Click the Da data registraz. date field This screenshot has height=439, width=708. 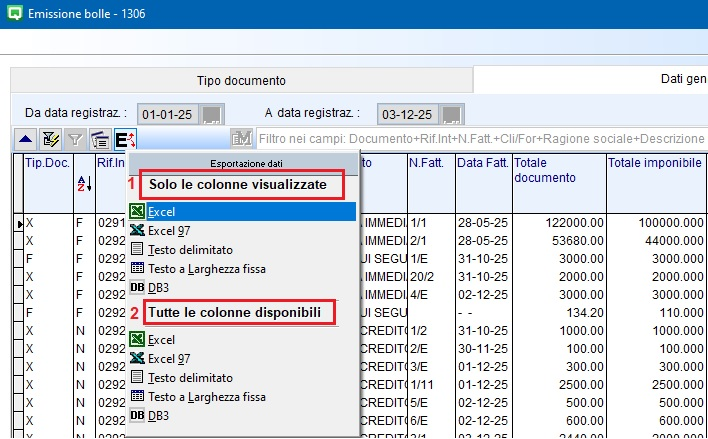coord(166,114)
